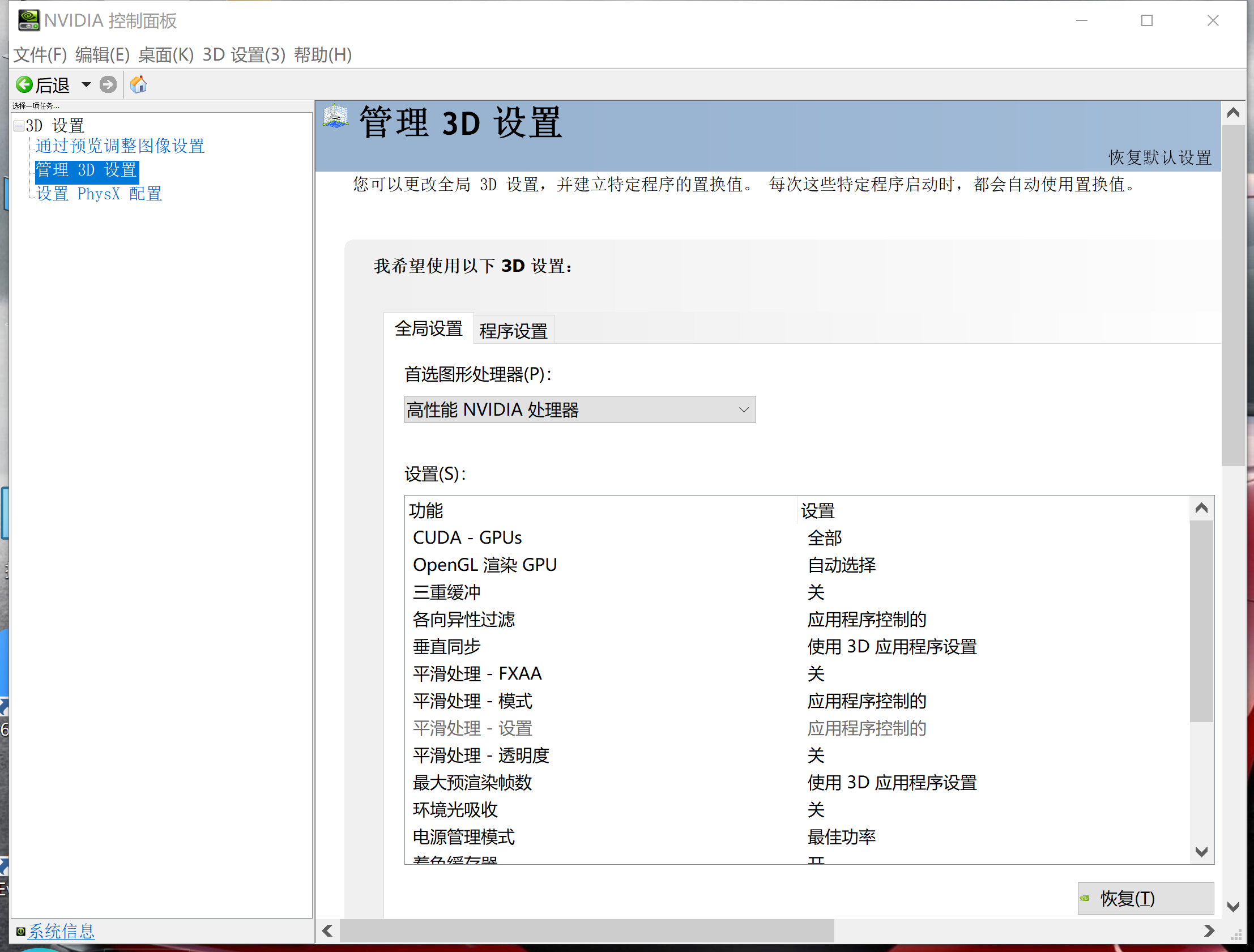The height and width of the screenshot is (952, 1254).
Task: Collapse the 3D 设置 tree node
Action: [x=19, y=126]
